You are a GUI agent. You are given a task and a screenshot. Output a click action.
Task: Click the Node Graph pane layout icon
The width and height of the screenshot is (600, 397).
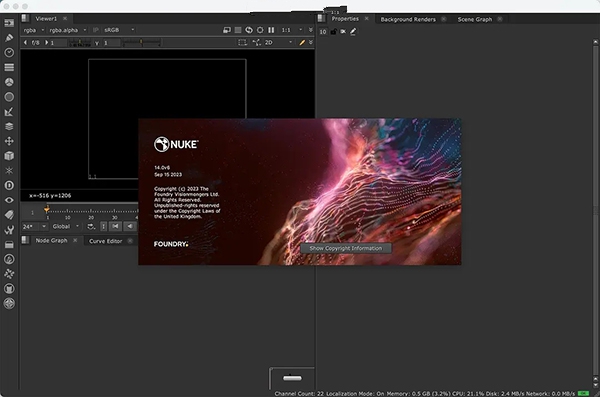point(25,240)
